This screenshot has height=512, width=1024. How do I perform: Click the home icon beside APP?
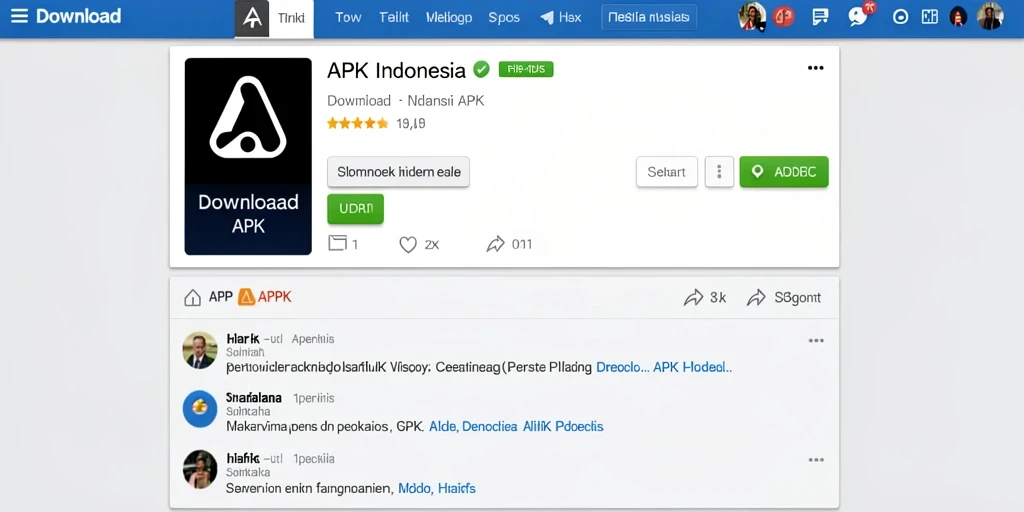[x=193, y=298]
